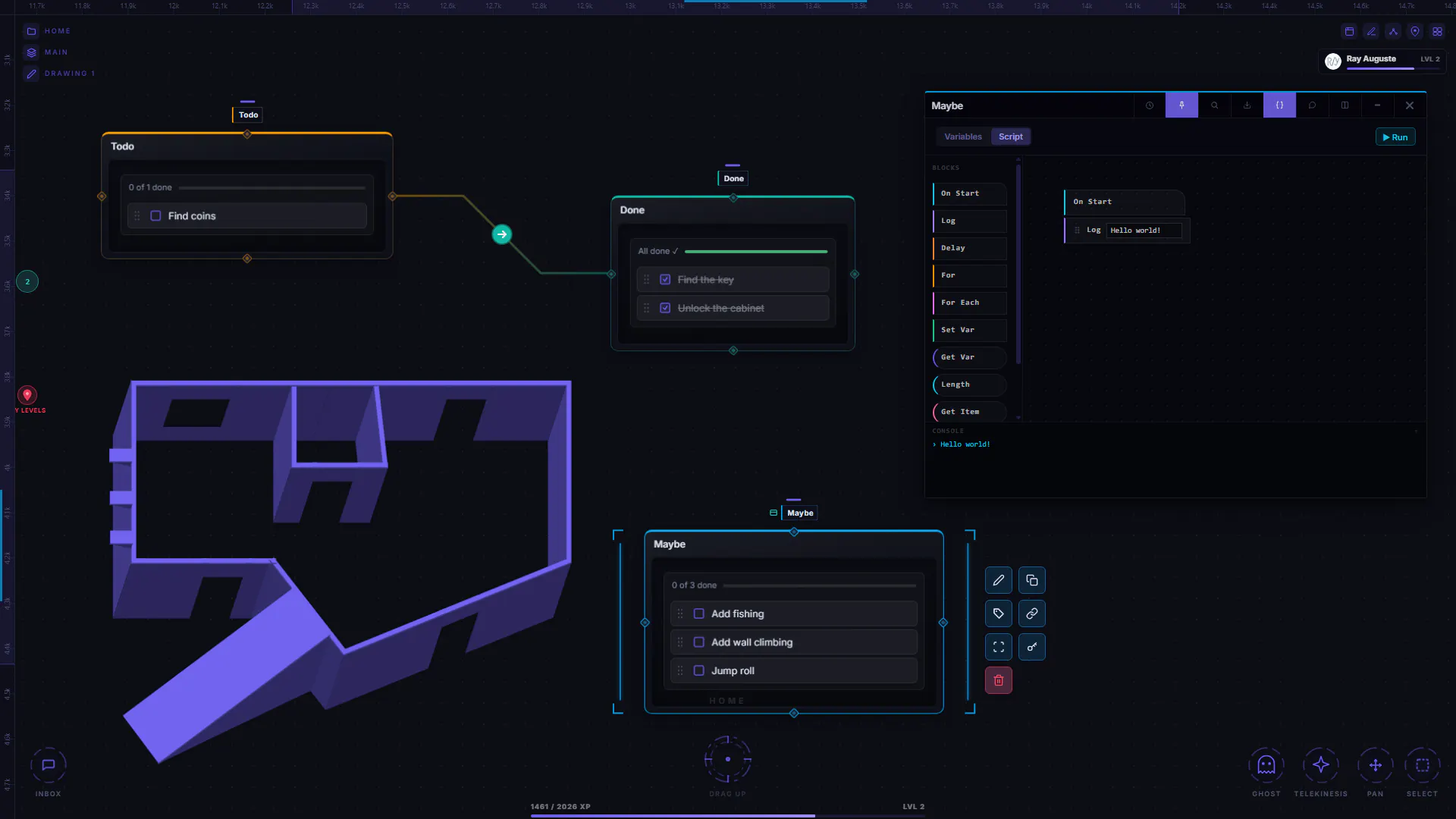The height and width of the screenshot is (819, 1456).
Task: Select the For Each block in Blocks list
Action: (x=970, y=303)
